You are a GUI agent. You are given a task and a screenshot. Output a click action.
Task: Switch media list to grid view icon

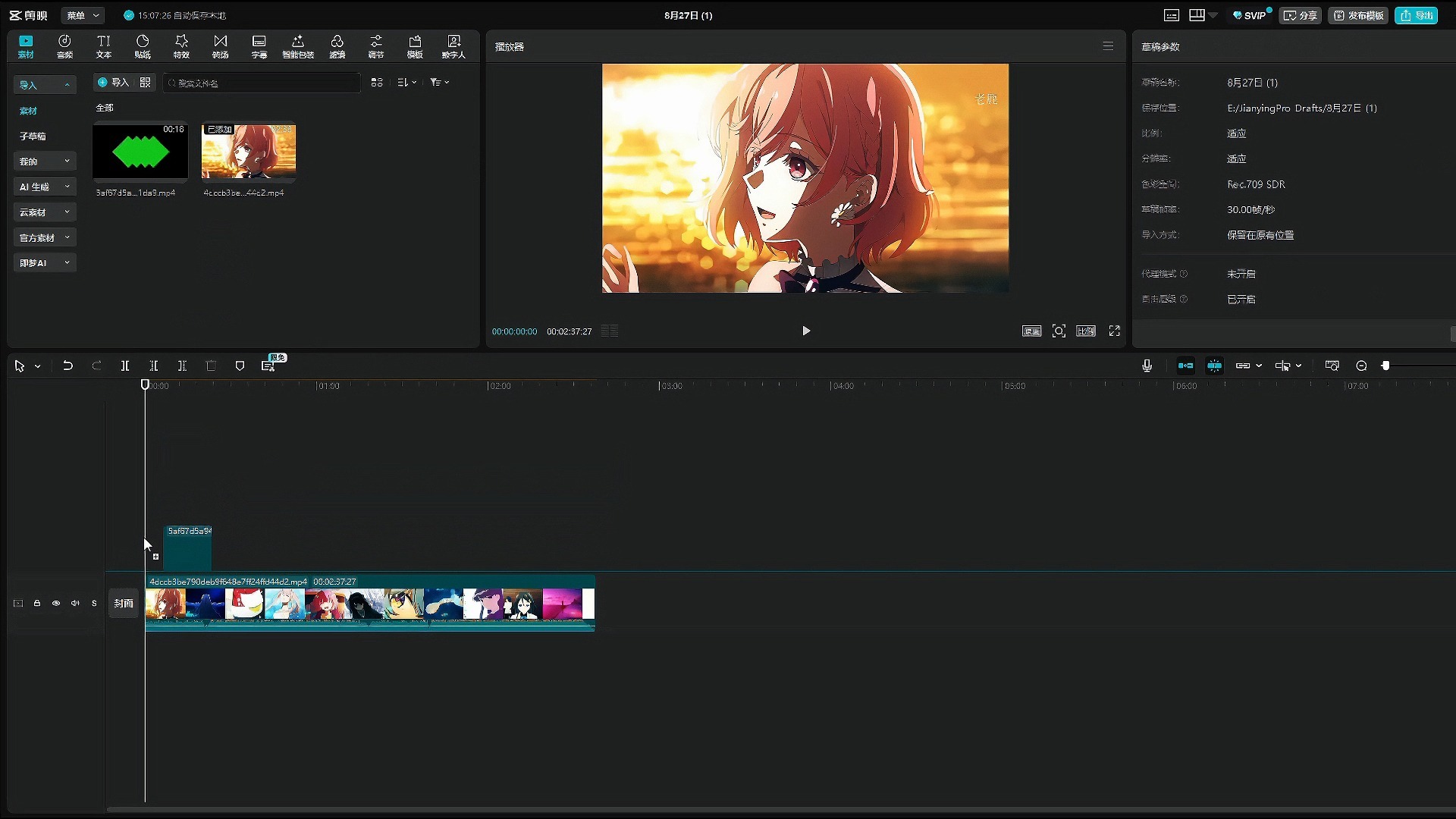[x=377, y=82]
